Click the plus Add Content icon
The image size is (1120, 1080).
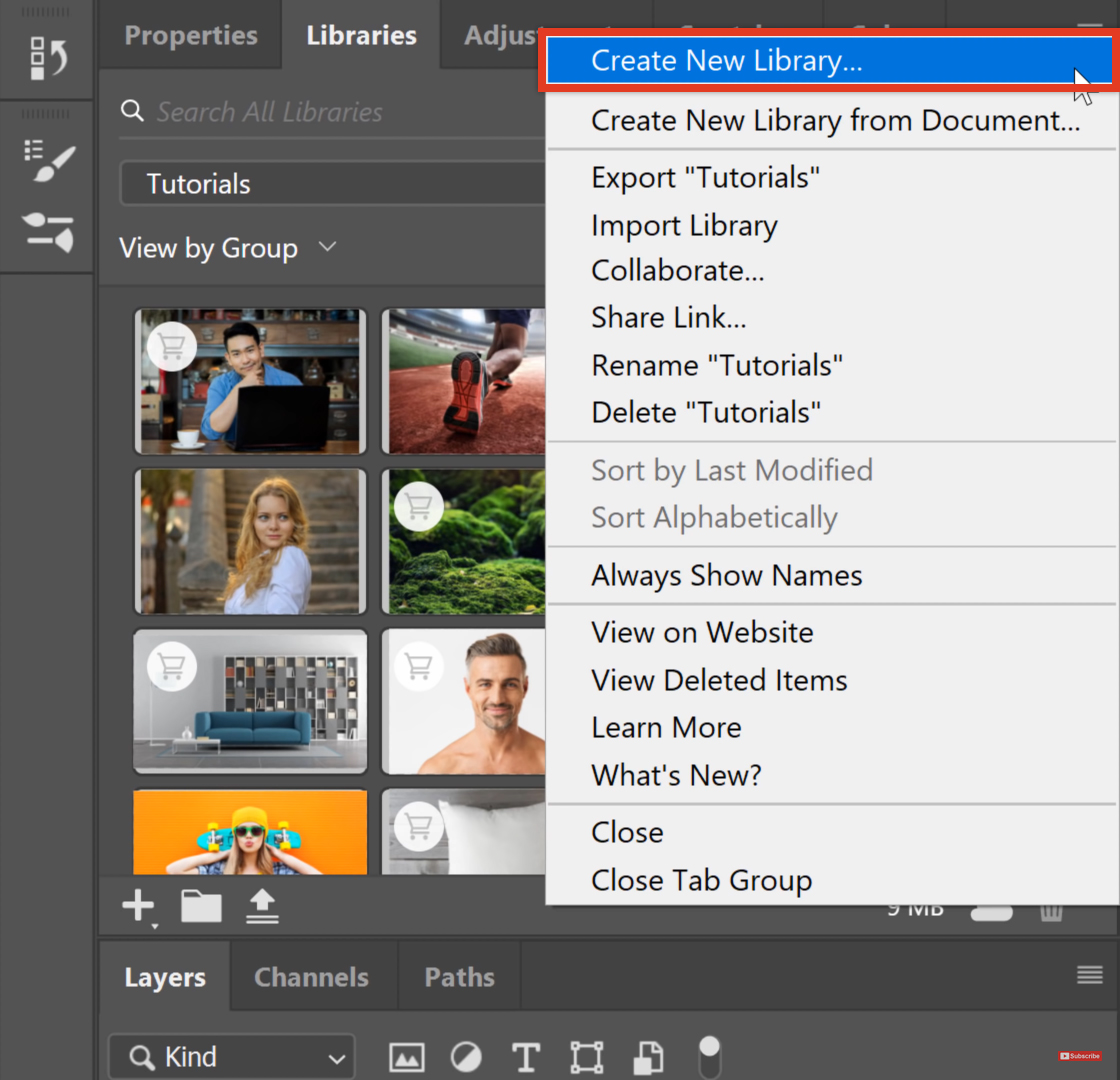click(139, 906)
